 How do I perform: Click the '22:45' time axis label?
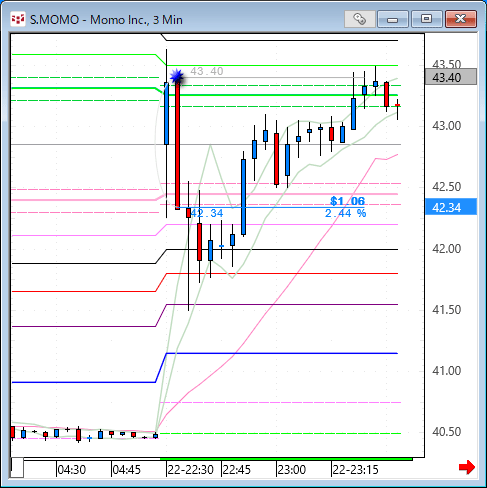[237, 470]
